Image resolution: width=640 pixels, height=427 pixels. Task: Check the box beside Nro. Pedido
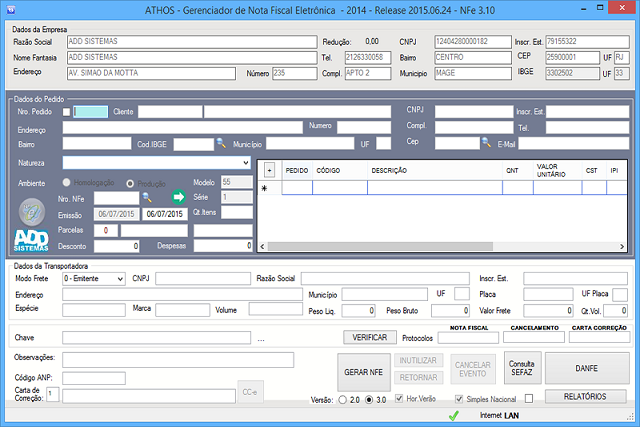coord(66,112)
